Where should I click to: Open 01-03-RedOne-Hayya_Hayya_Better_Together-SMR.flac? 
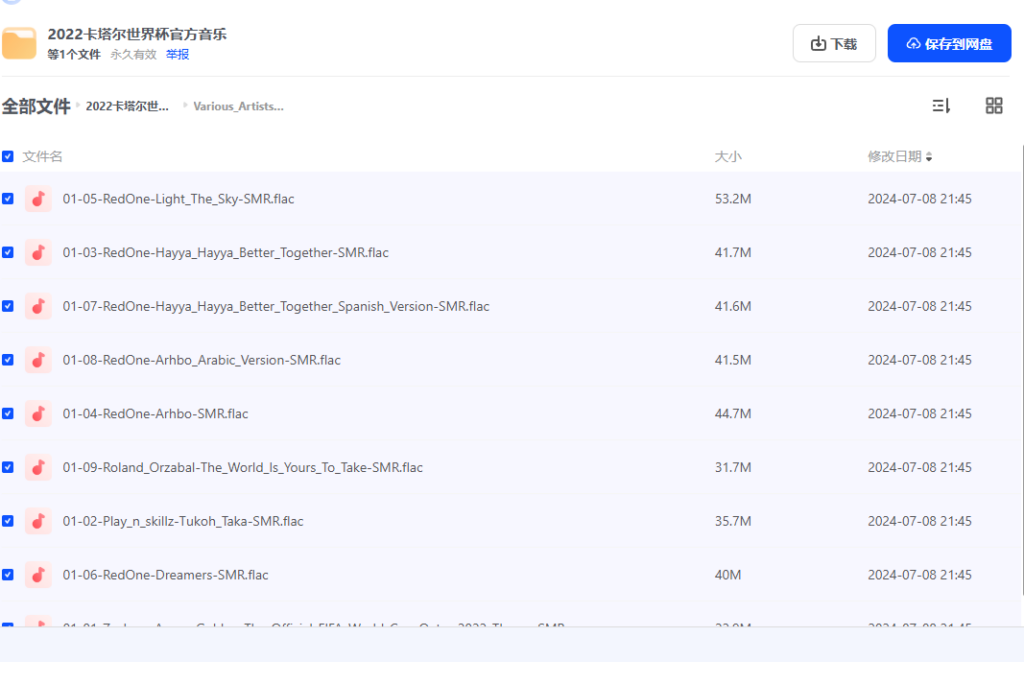[x=225, y=252]
